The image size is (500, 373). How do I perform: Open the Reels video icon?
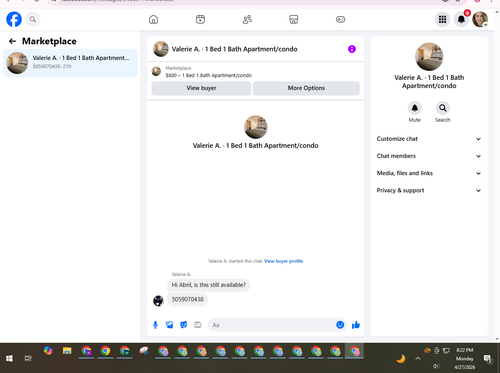[x=200, y=19]
